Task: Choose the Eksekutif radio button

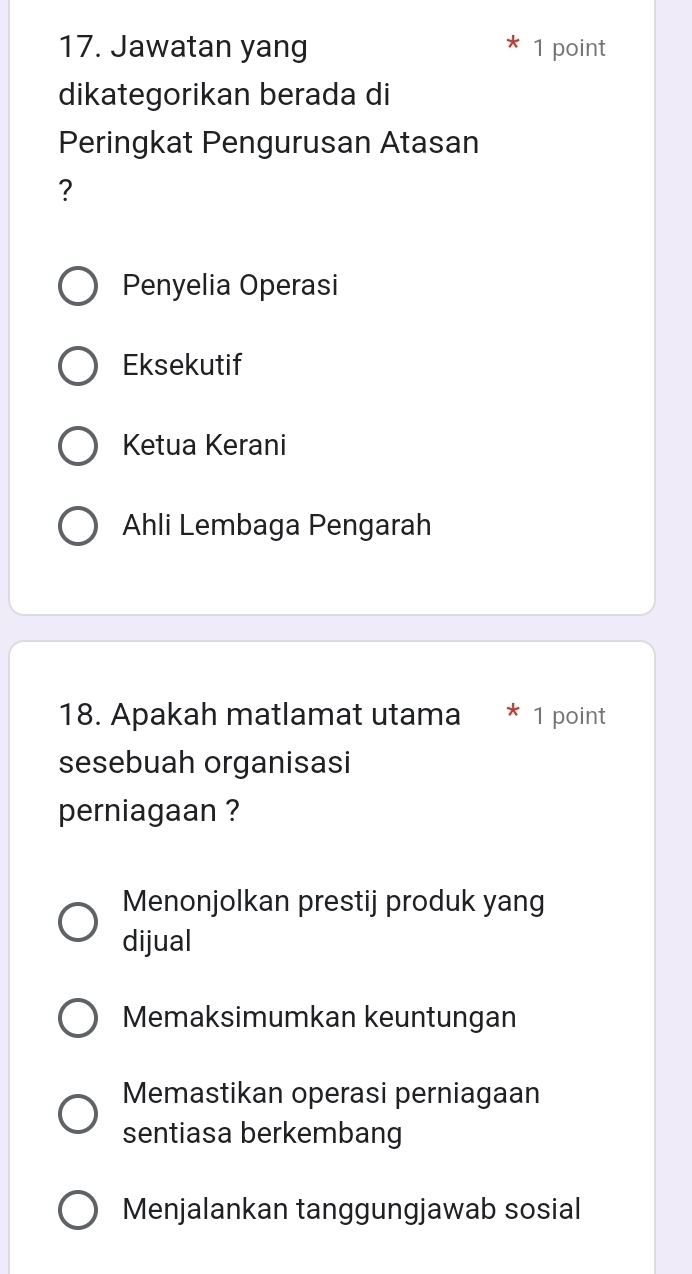Action: coord(79,366)
